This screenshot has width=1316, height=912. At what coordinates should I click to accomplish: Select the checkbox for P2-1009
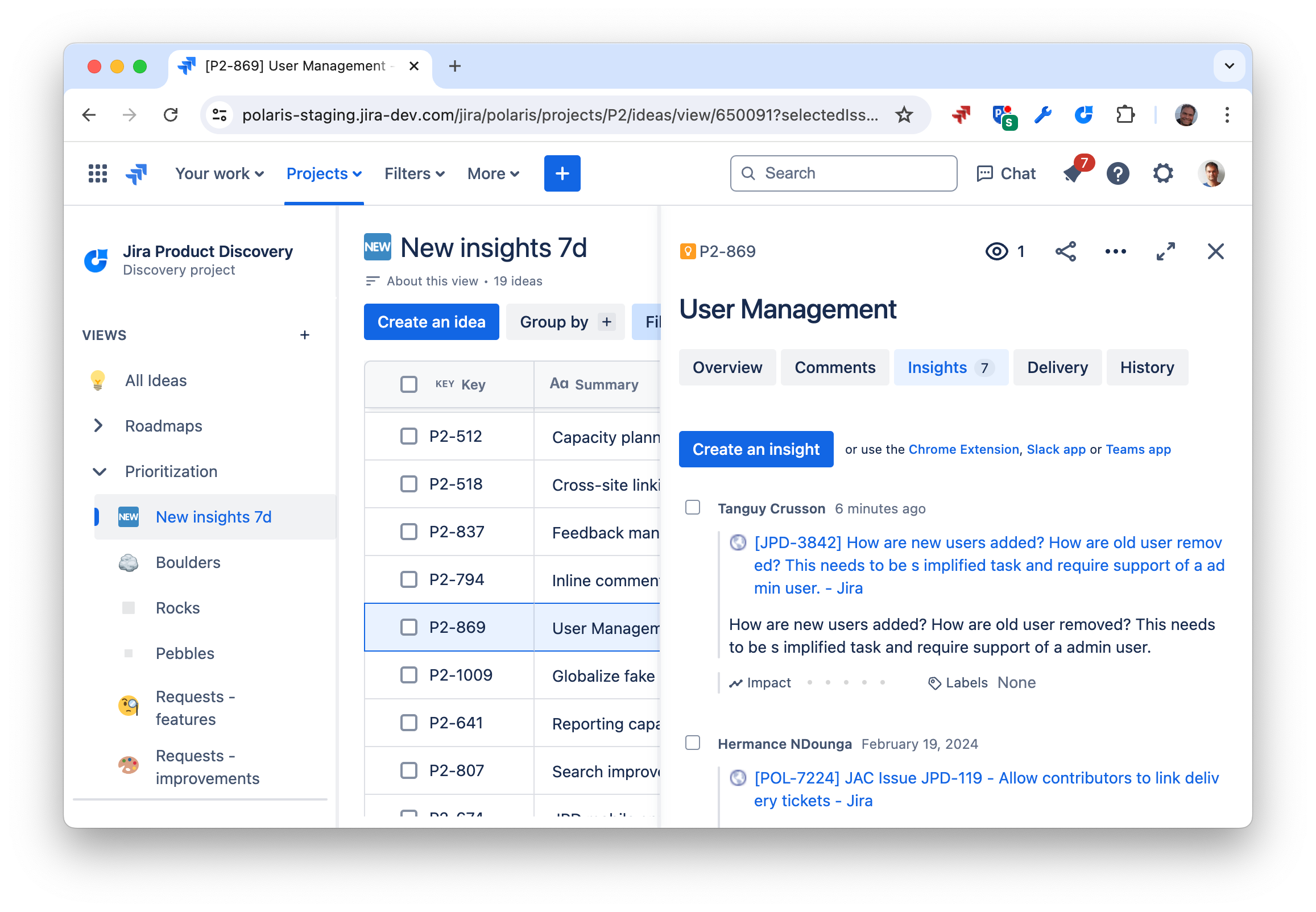pos(408,675)
